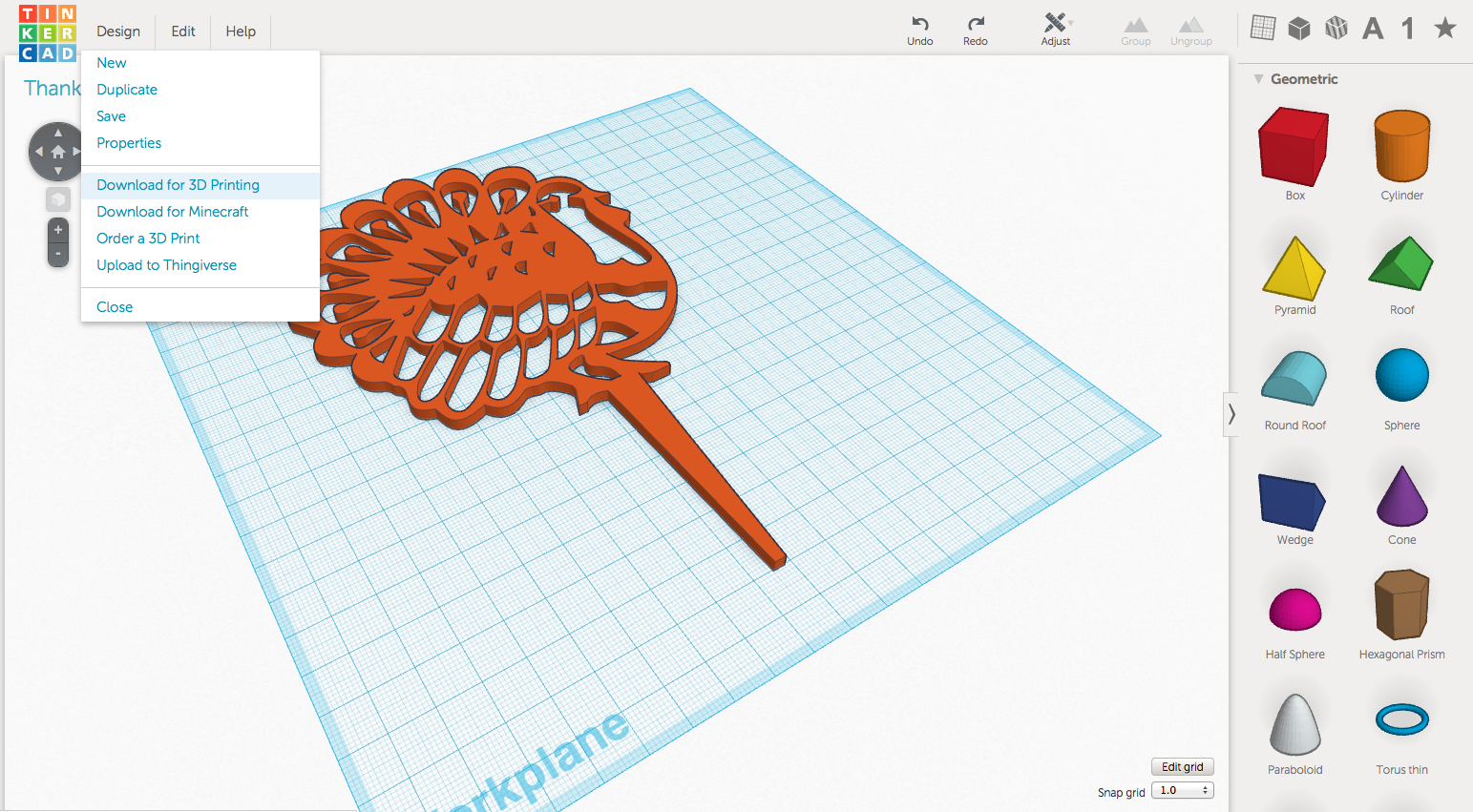Open the Help menu

pyautogui.click(x=240, y=31)
